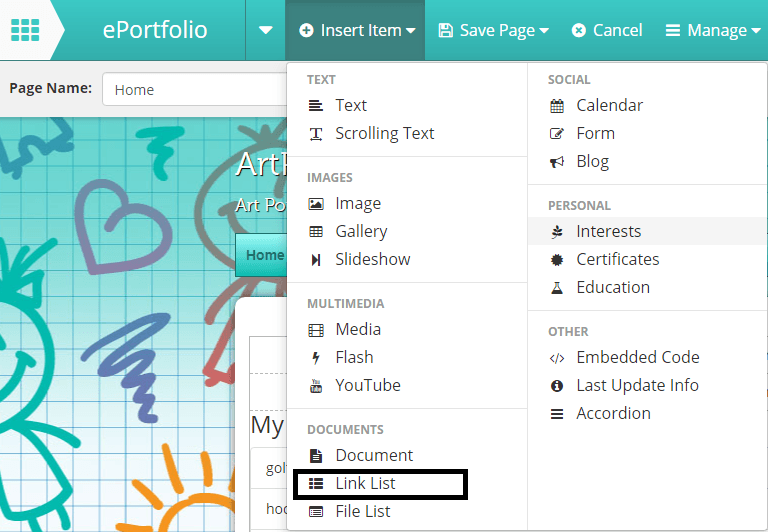Click the Link List icon
768x532 pixels.
click(x=316, y=484)
